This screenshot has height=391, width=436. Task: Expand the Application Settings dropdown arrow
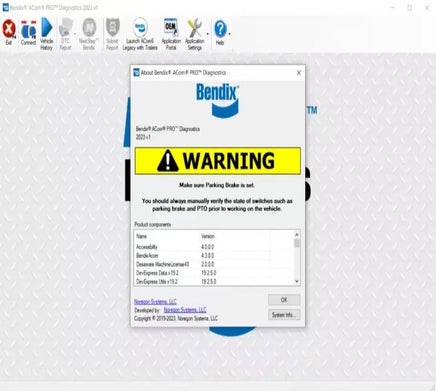pyautogui.click(x=207, y=34)
